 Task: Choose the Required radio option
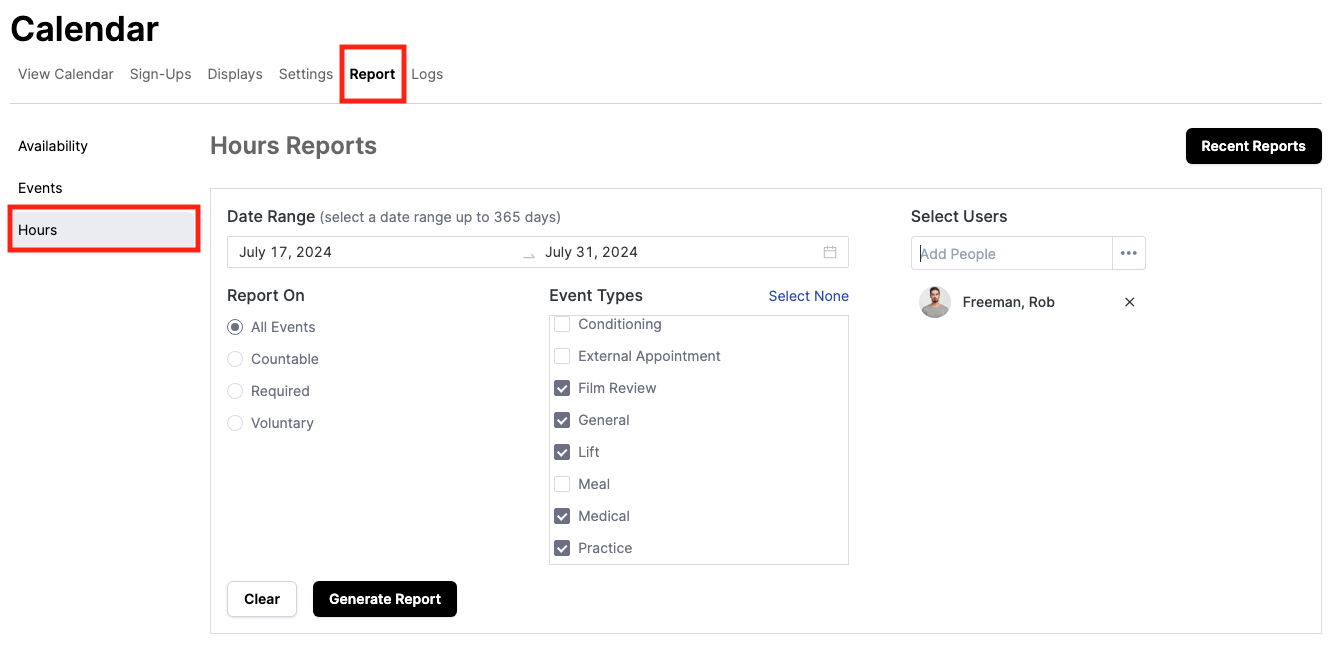pos(235,391)
